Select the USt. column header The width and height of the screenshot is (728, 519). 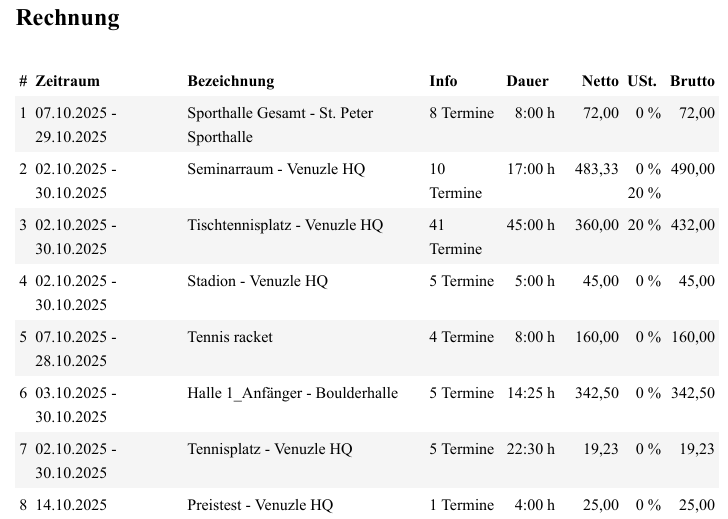pyautogui.click(x=642, y=81)
